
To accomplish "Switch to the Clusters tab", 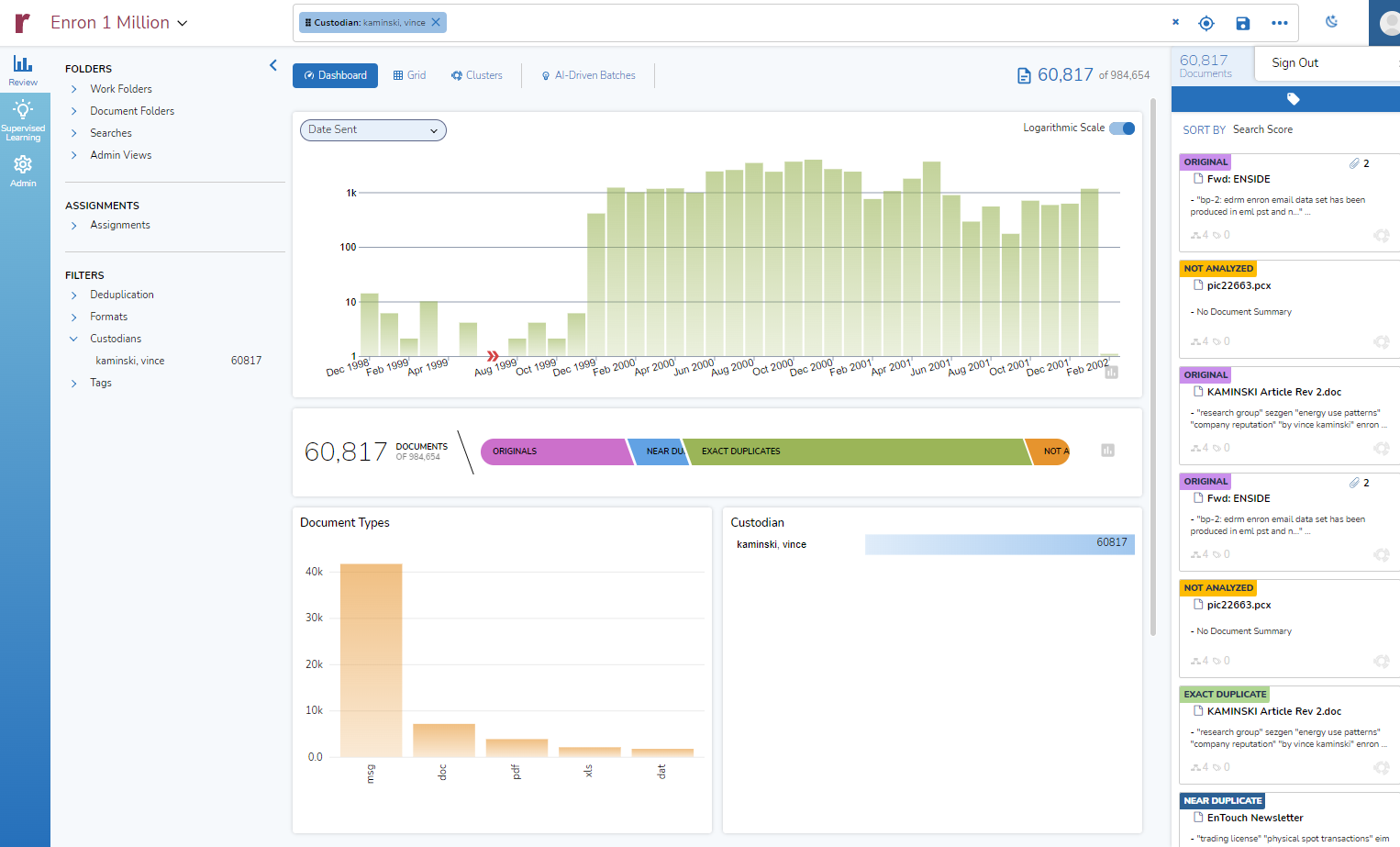I will coord(476,75).
